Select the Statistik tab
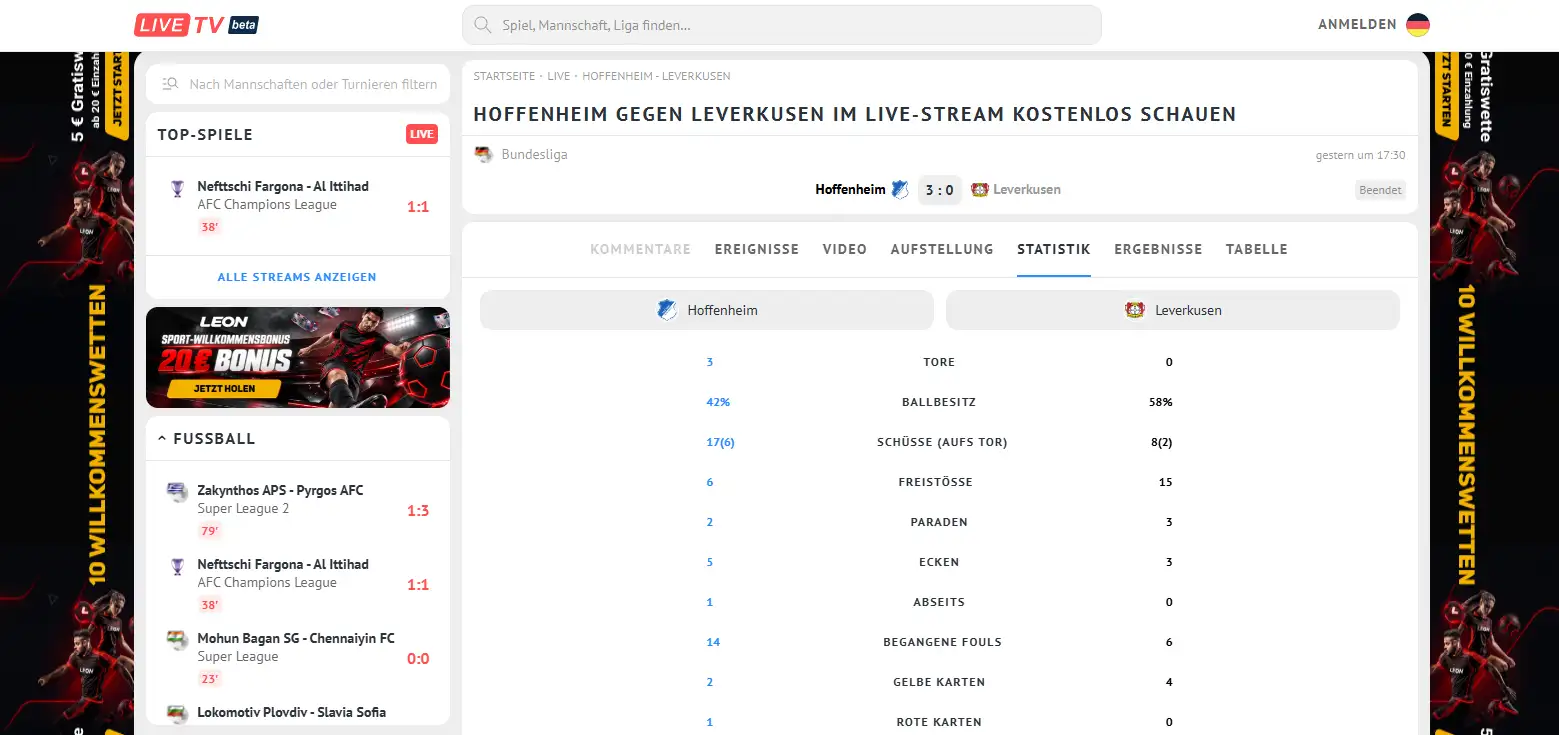The width and height of the screenshot is (1559, 735). [x=1054, y=249]
